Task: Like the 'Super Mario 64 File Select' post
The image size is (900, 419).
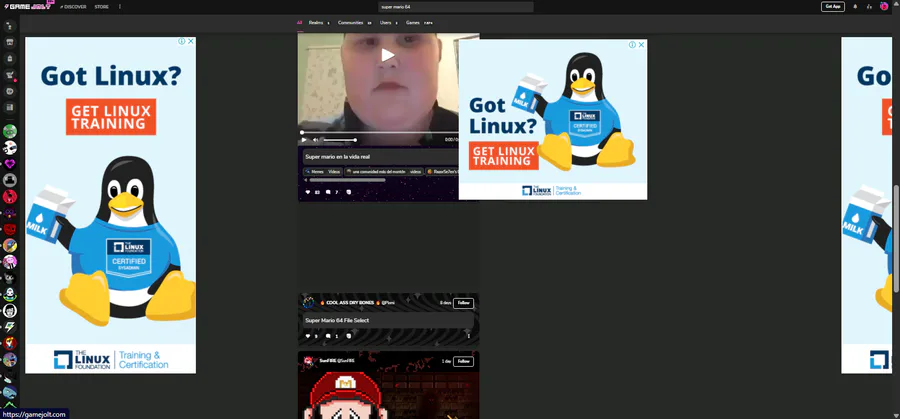Action: coord(308,336)
